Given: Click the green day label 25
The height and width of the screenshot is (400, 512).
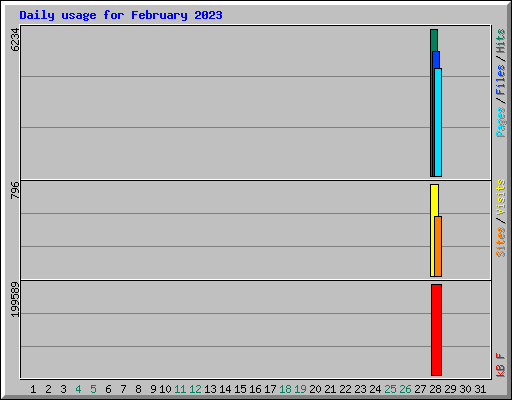Looking at the screenshot, I should coord(390,389).
